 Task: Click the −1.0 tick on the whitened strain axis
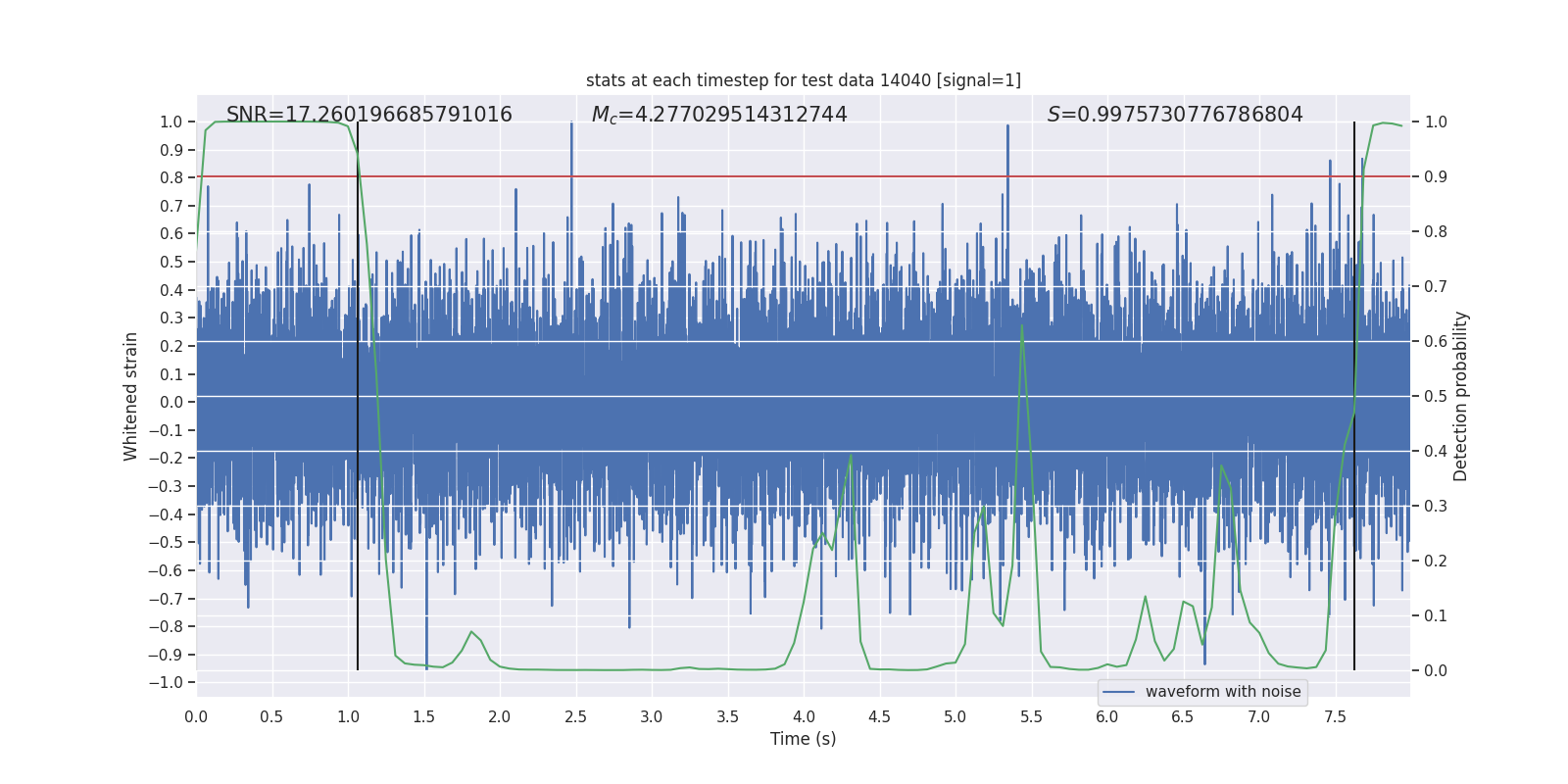click(x=171, y=682)
